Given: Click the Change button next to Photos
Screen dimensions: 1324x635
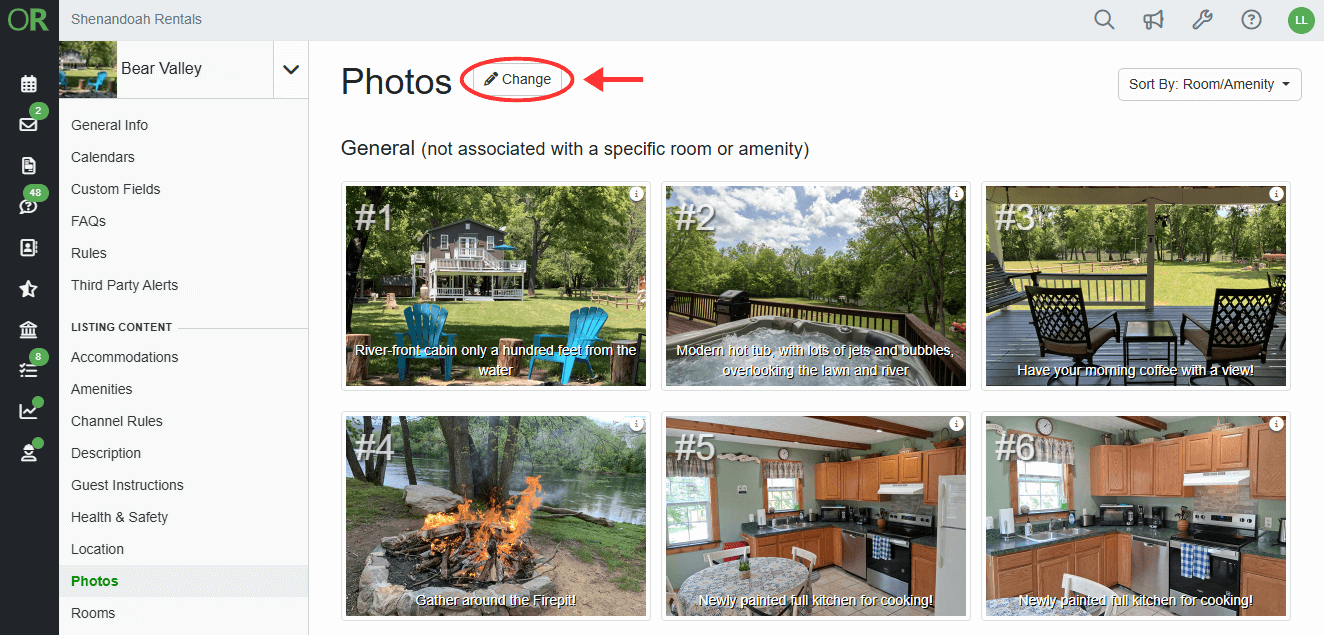Looking at the screenshot, I should point(517,79).
